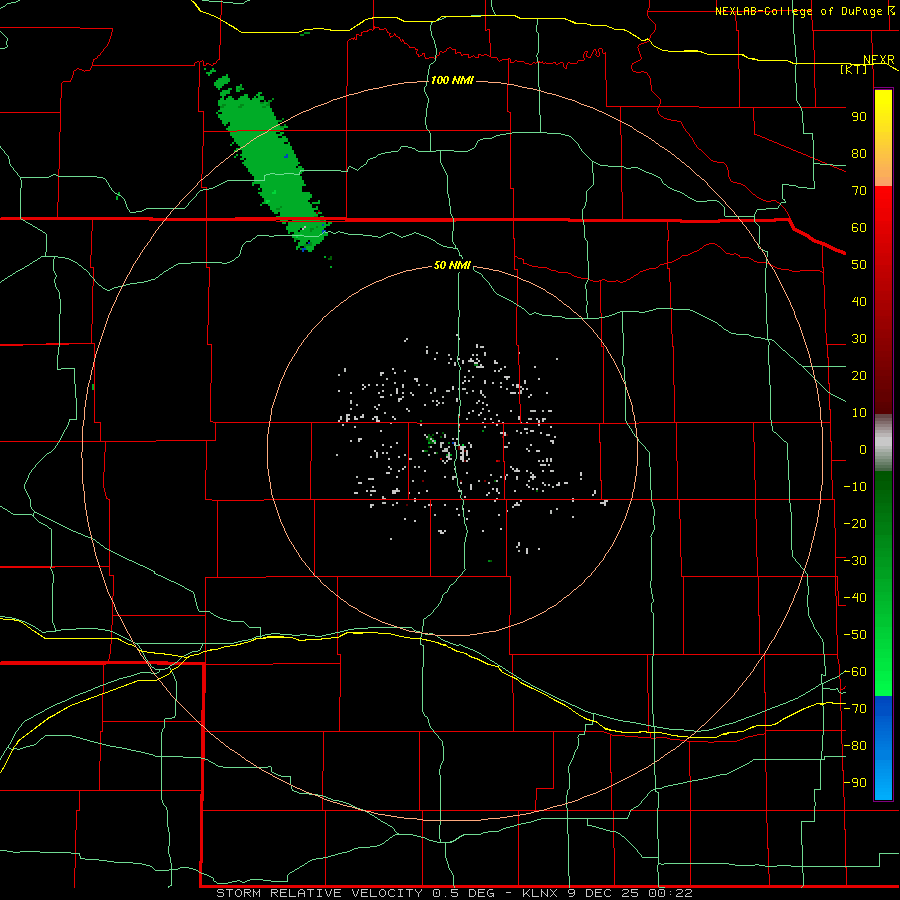900x900 pixels.
Task: Click the [KT] units label
Action: coord(854,69)
